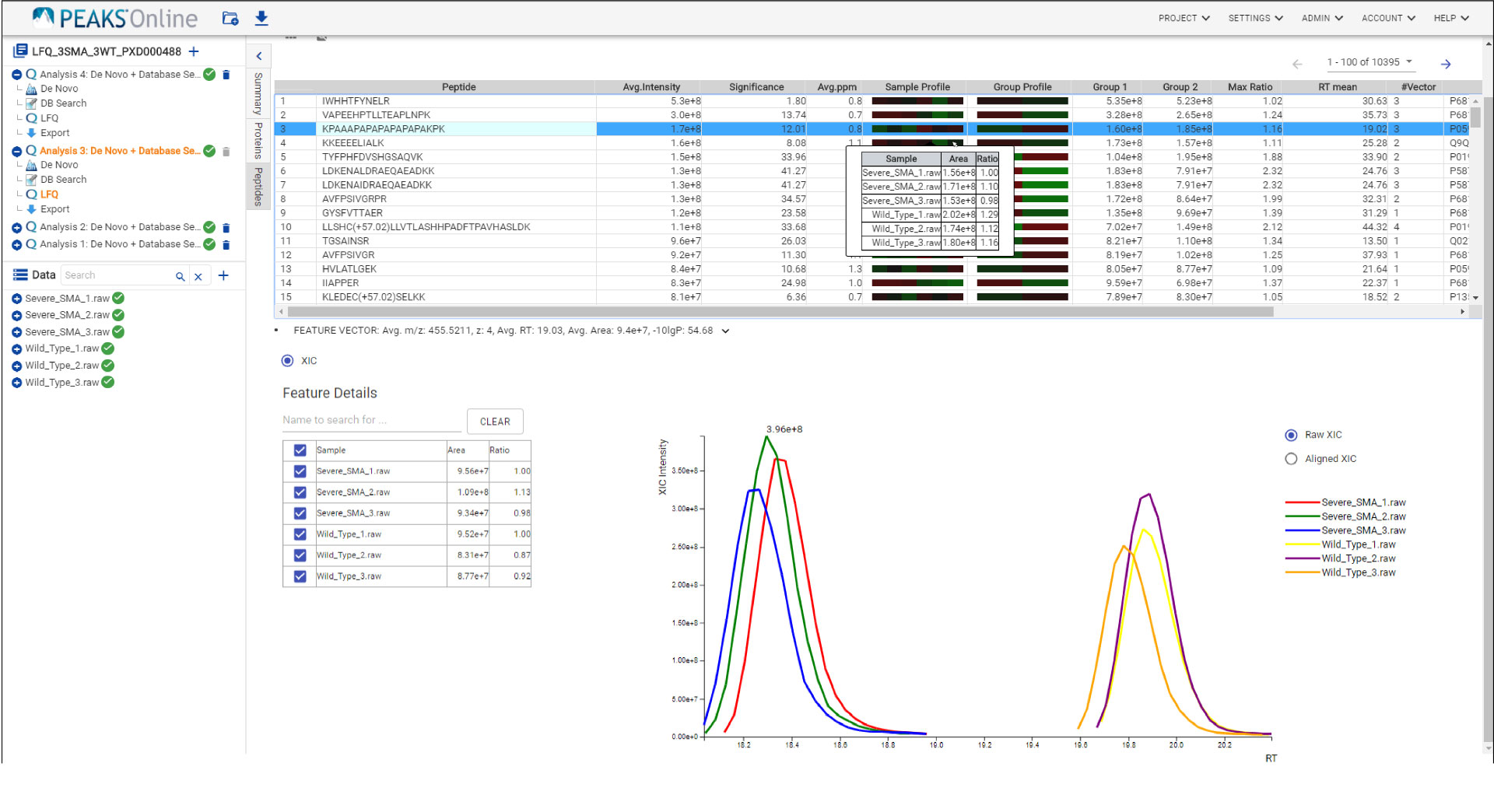Uncheck Wild_Type_2.raw in Feature Details
This screenshot has width=1494, height=812.
click(x=300, y=555)
